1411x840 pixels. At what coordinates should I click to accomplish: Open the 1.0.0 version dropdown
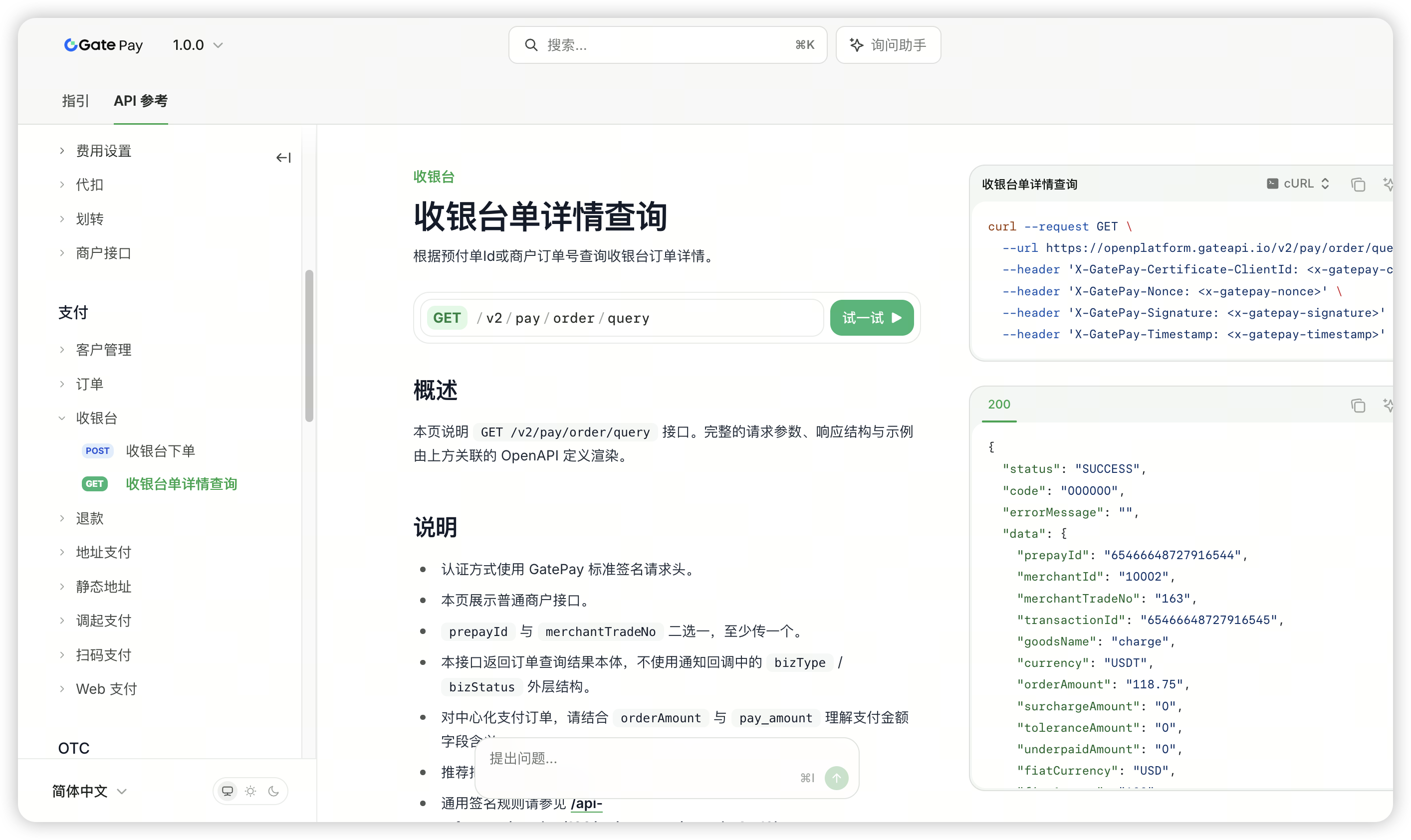(198, 45)
